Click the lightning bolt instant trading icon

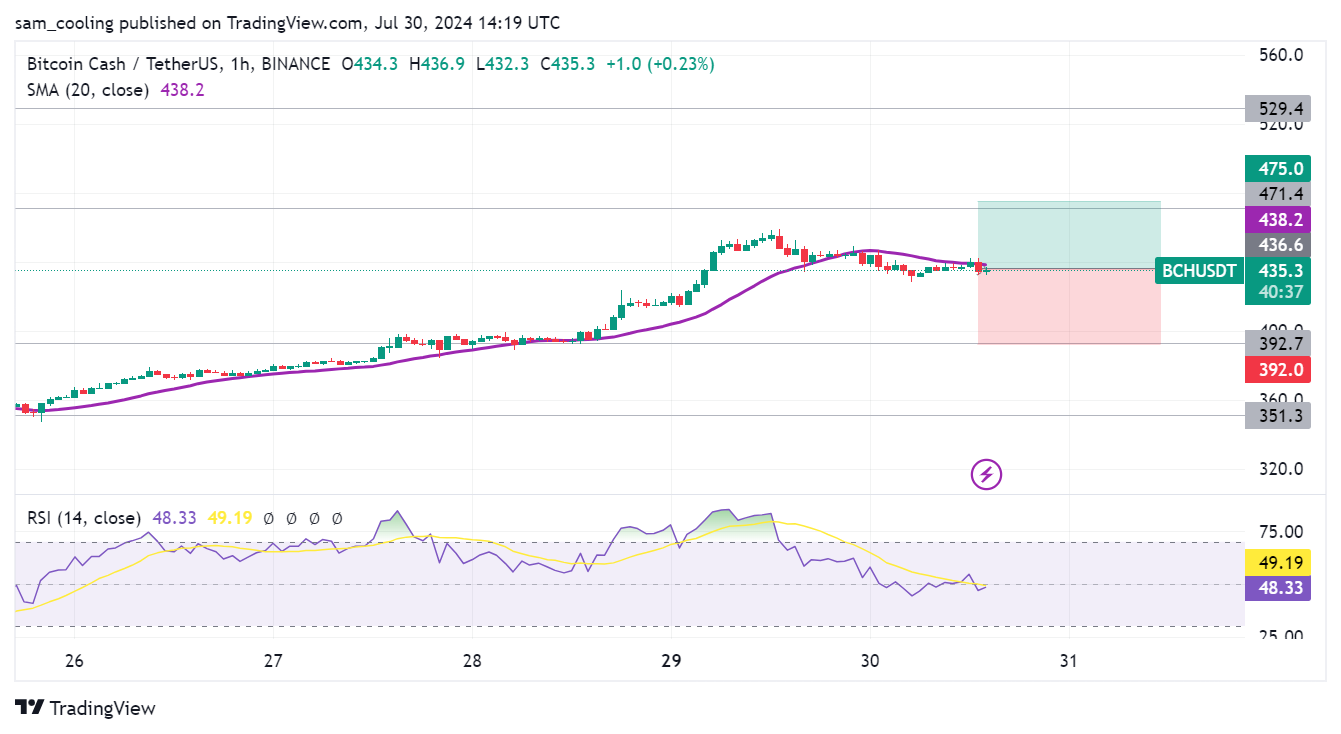coord(986,474)
